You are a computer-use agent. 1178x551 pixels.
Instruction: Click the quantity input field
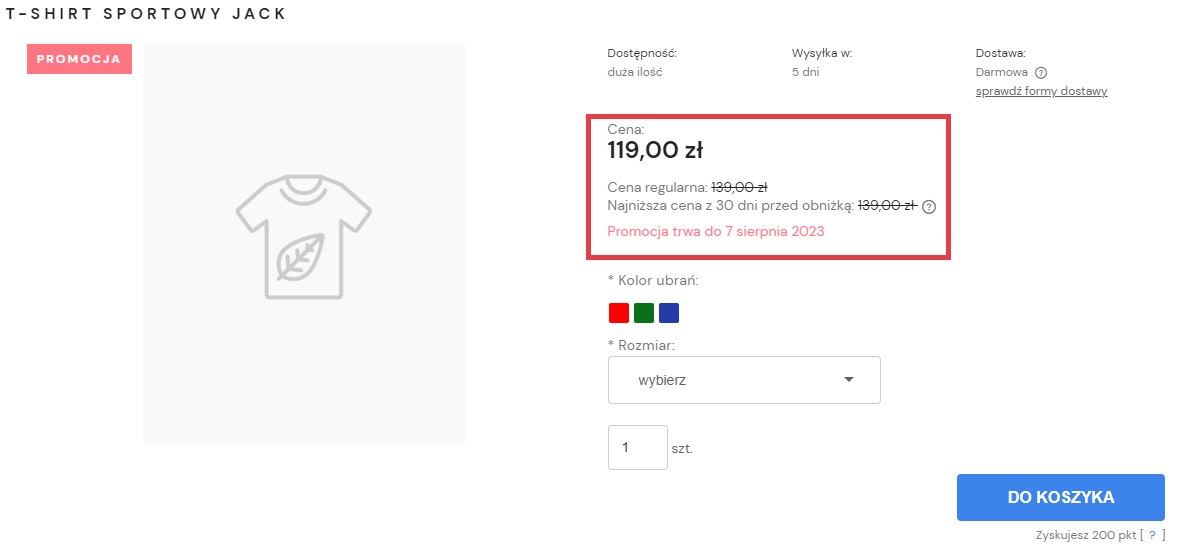[x=638, y=447]
